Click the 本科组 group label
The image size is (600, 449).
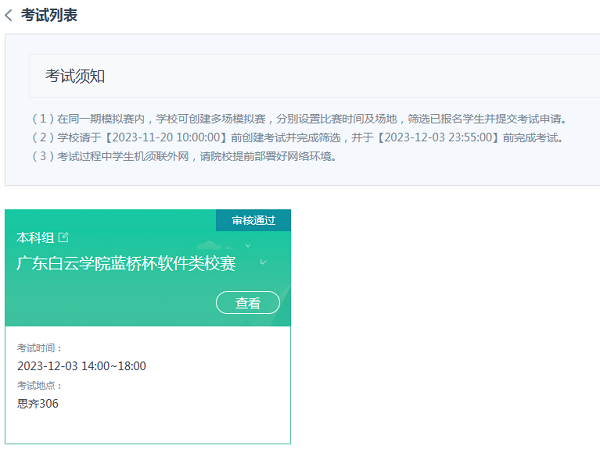[x=35, y=238]
